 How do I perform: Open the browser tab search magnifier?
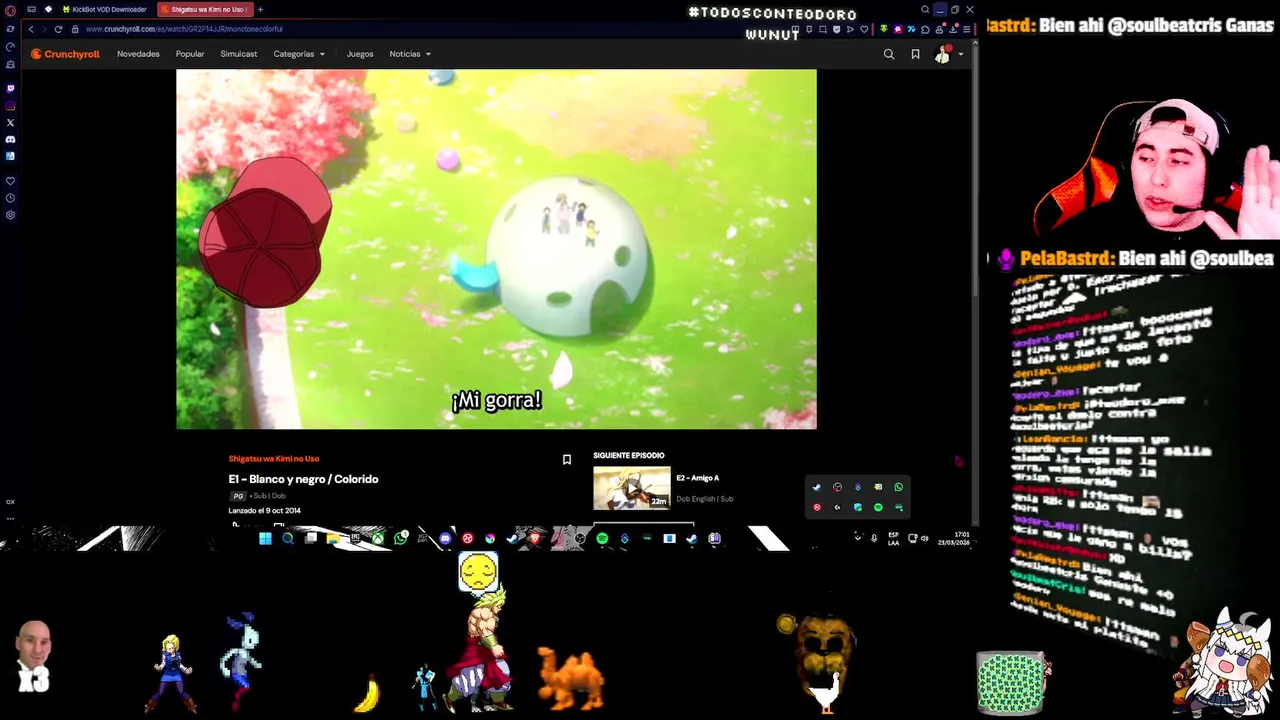(925, 9)
